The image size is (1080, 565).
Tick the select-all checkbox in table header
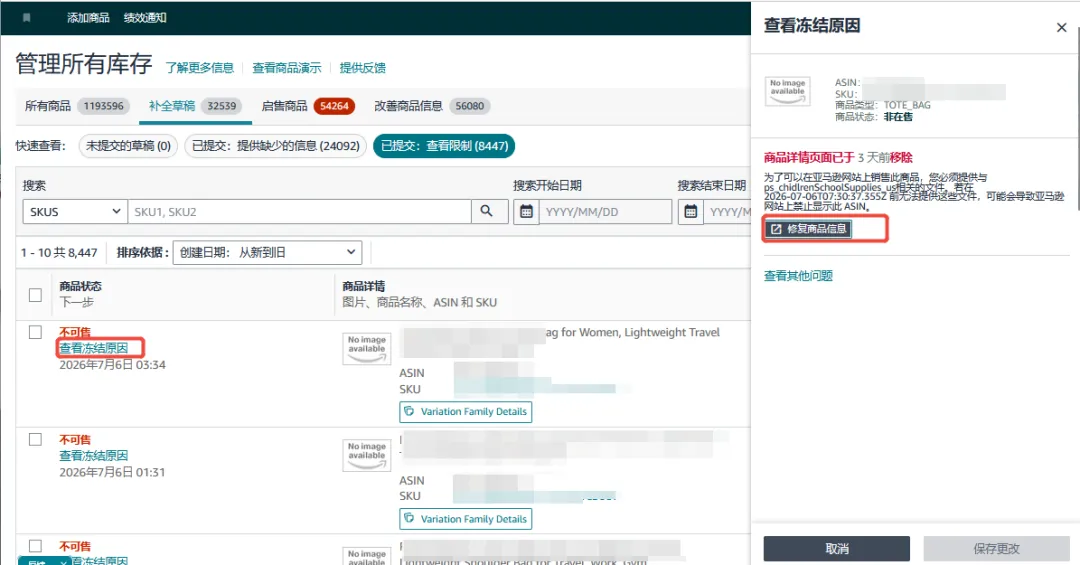click(35, 295)
